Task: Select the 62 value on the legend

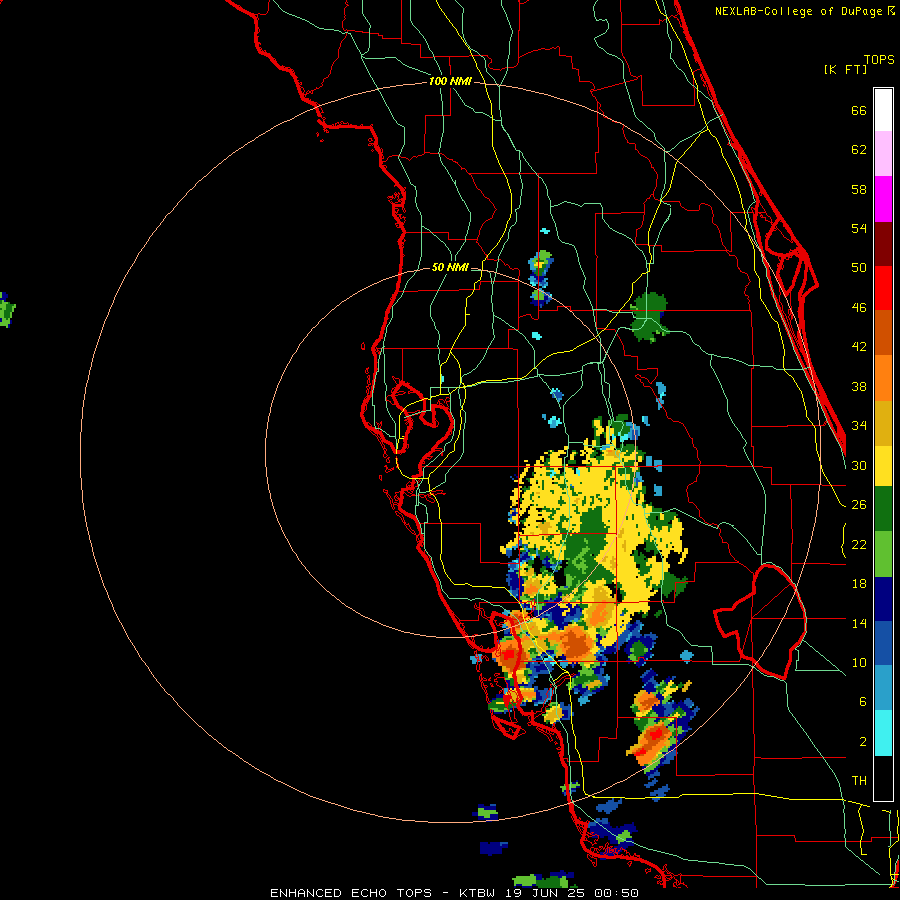Action: coord(859,150)
